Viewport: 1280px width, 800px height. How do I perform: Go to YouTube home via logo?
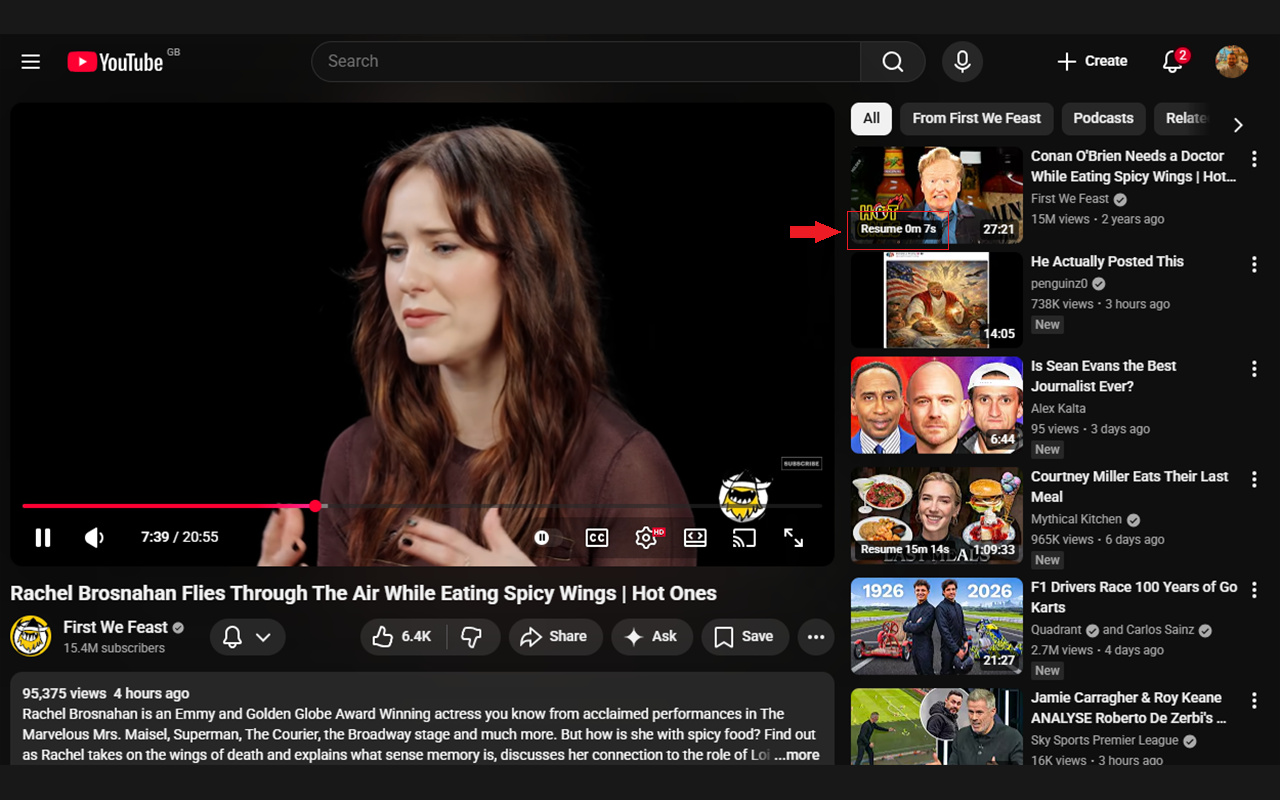[115, 62]
